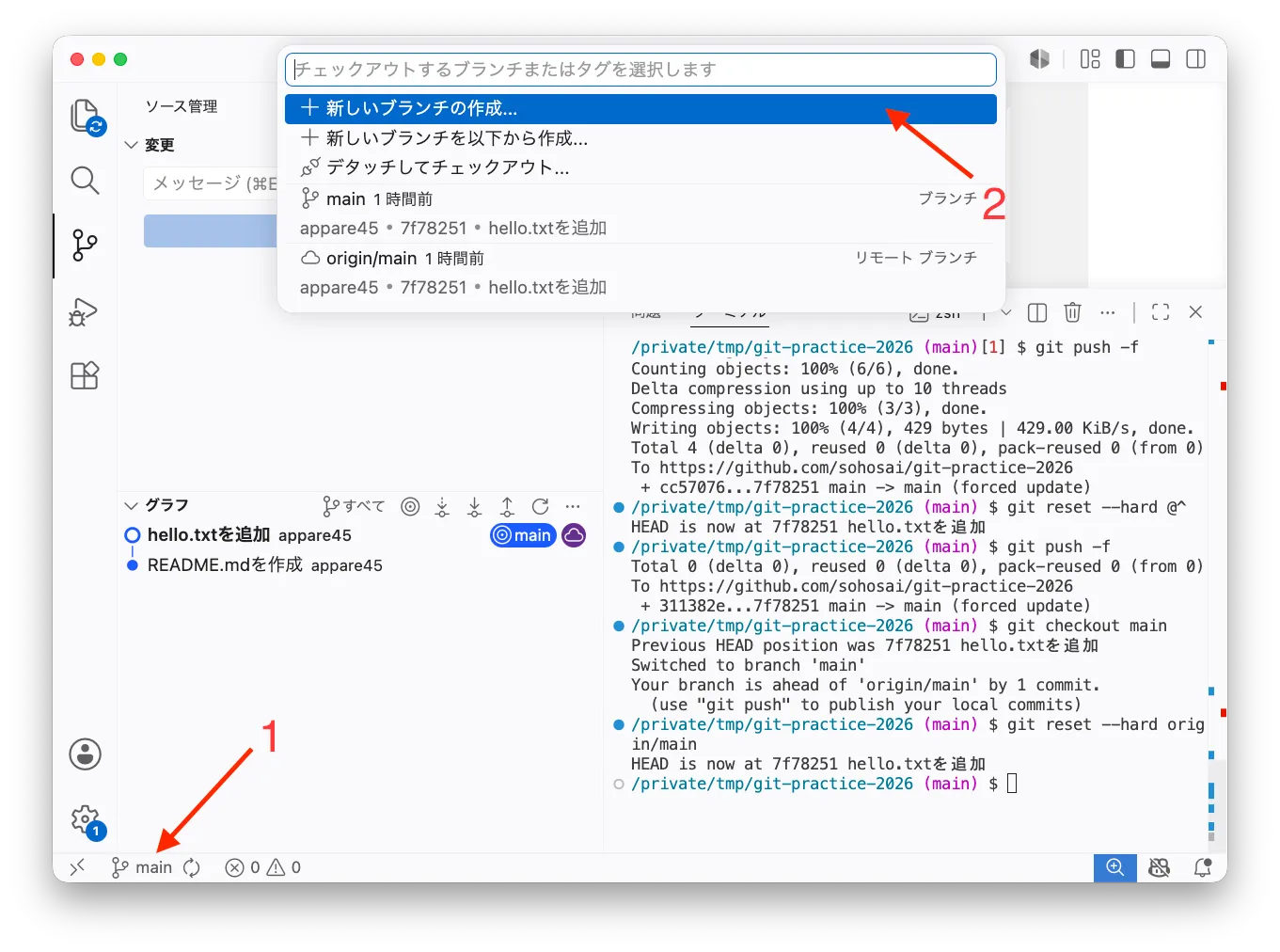Choose the local main branch entry
The image size is (1280, 952).
pyautogui.click(x=640, y=214)
